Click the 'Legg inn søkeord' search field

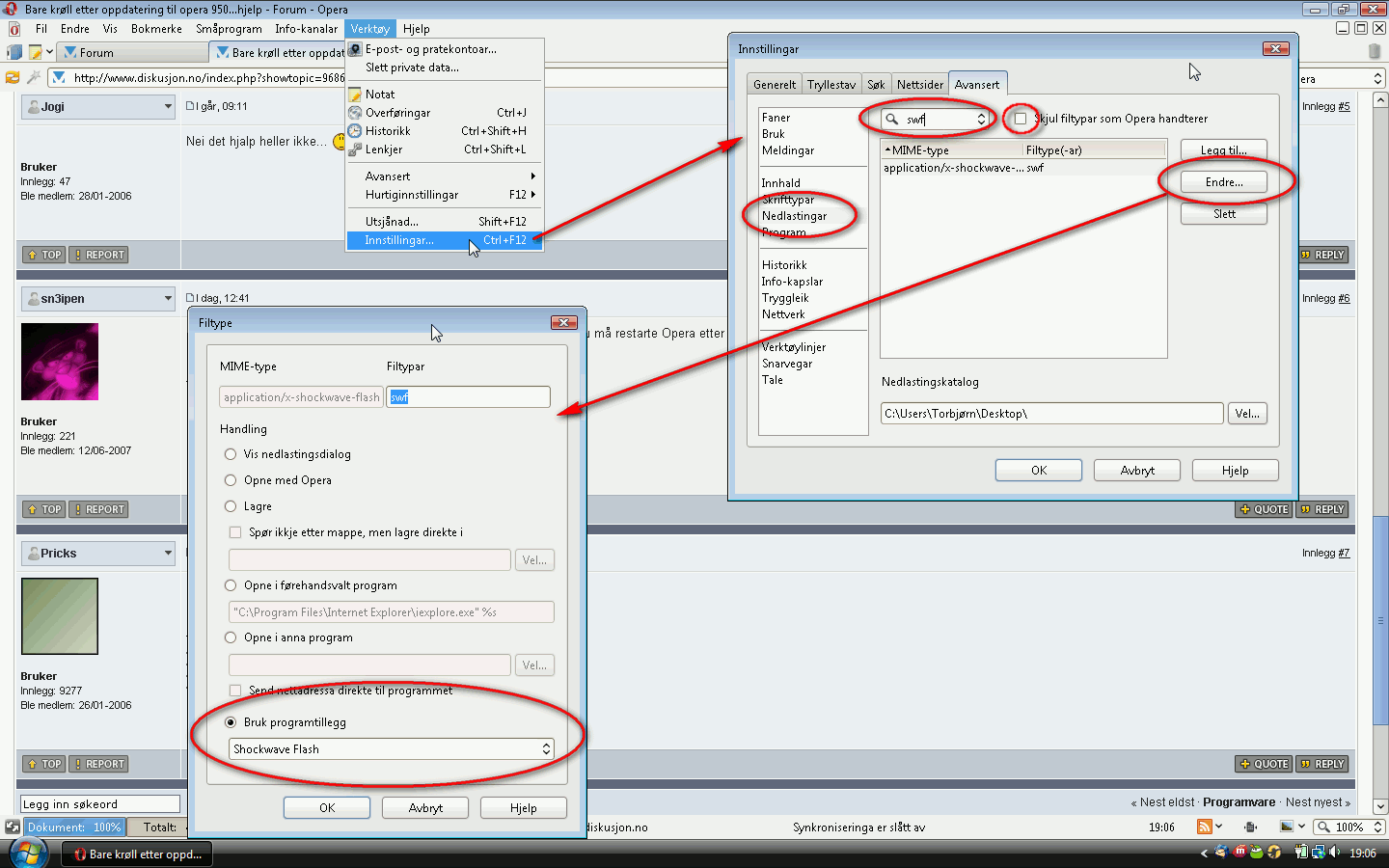[x=100, y=804]
